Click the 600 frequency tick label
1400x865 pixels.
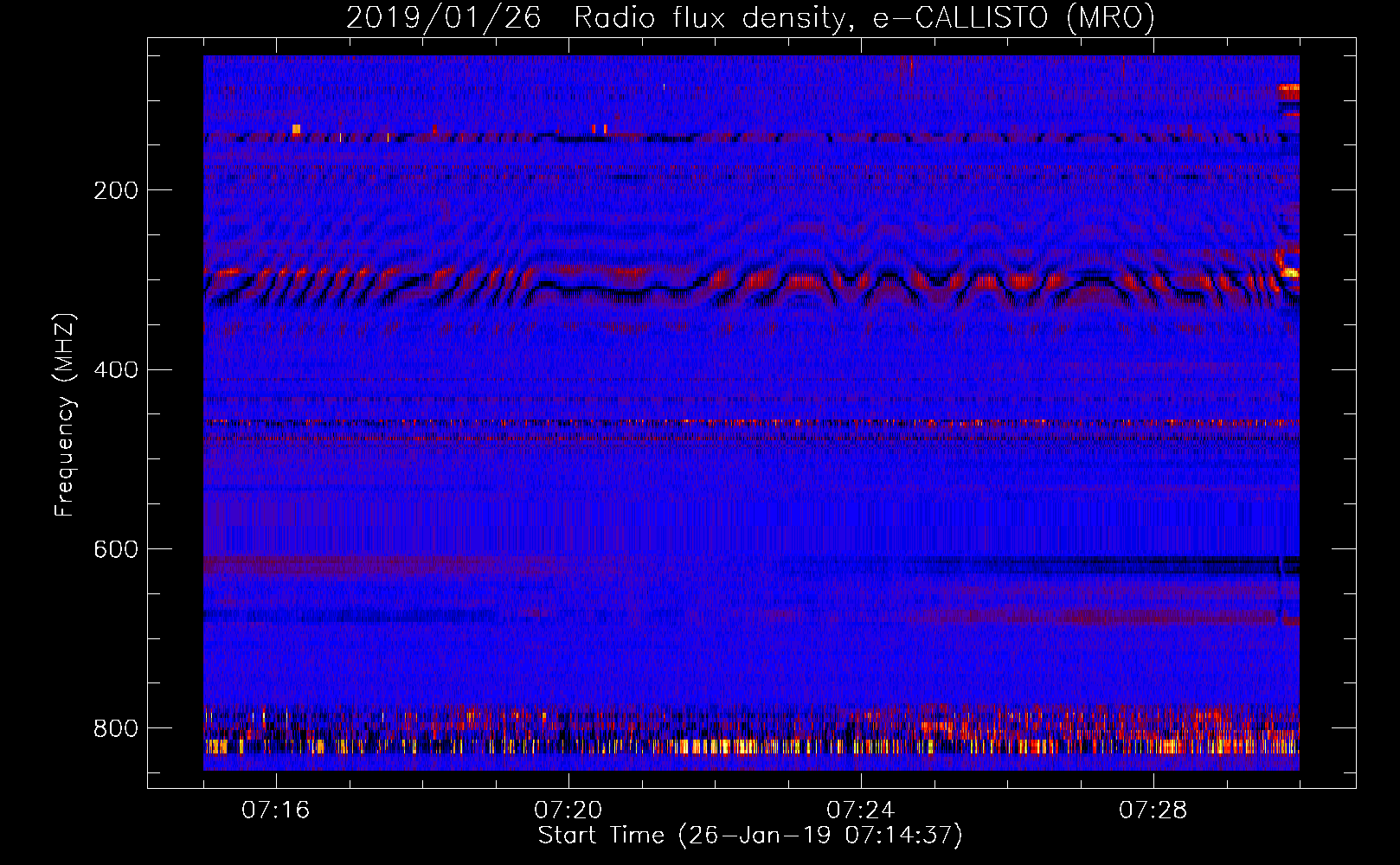(x=116, y=550)
